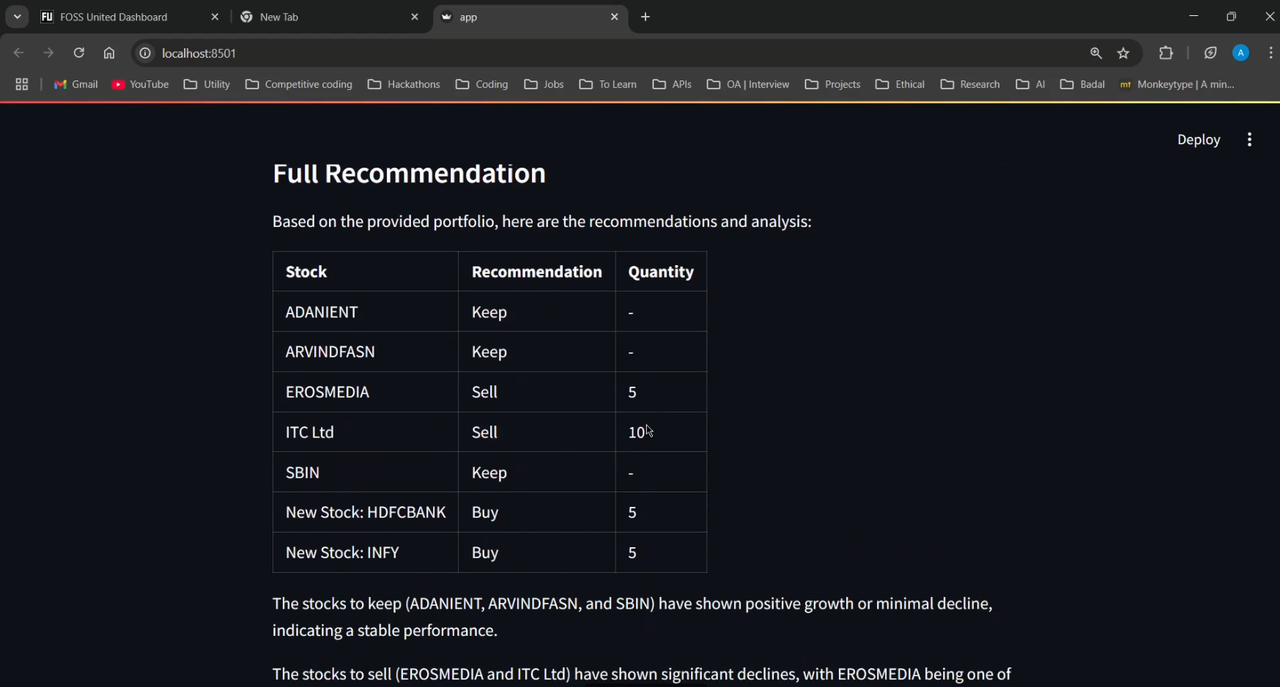Viewport: 1280px width, 687px height.
Task: Select the EROSMEDIA stock cell
Action: pyautogui.click(x=365, y=392)
